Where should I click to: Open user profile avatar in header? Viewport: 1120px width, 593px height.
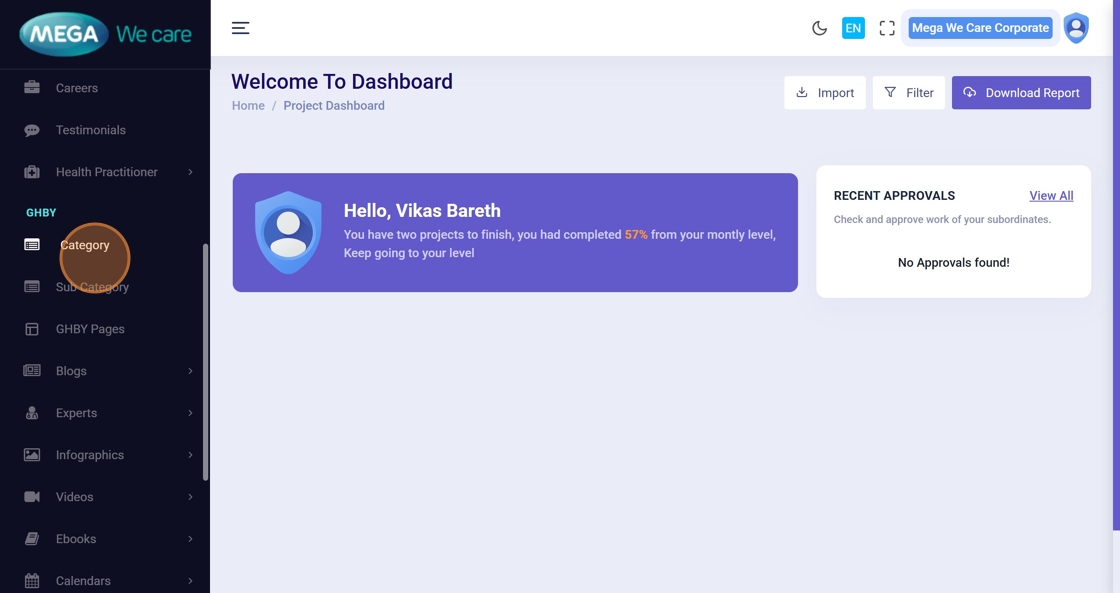(x=1076, y=28)
